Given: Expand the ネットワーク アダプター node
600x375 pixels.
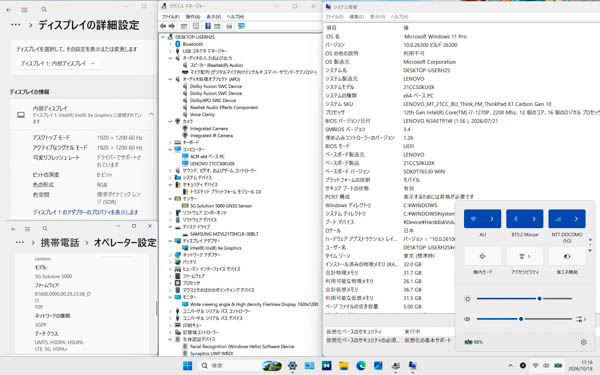Looking at the screenshot, I should [x=170, y=255].
